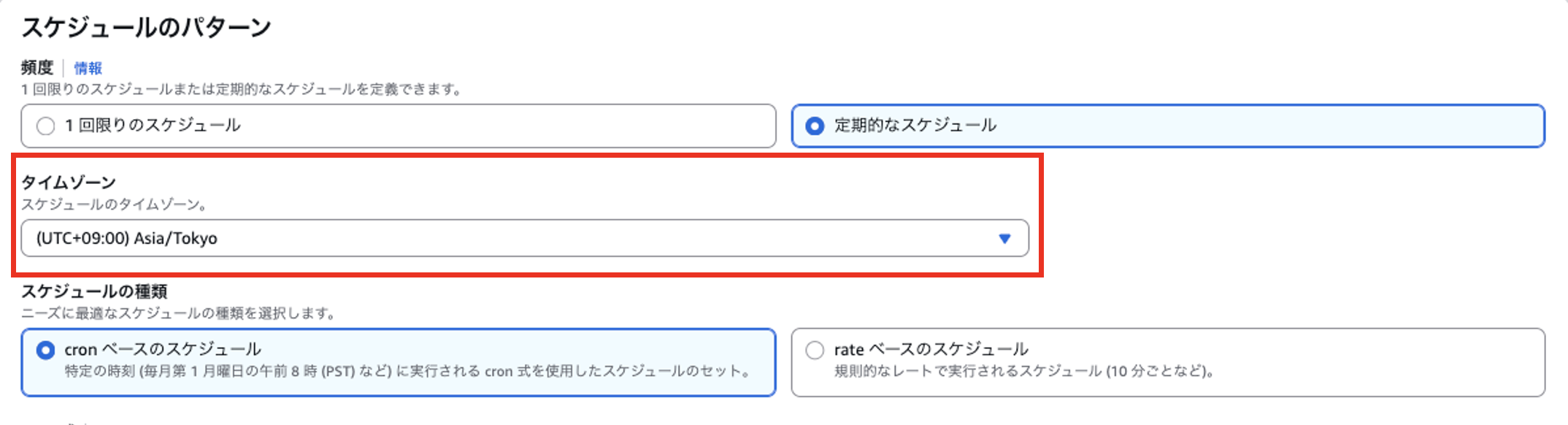The image size is (1568, 425).
Task: Open the 情報 link beside 頻度
Action: pos(88,68)
